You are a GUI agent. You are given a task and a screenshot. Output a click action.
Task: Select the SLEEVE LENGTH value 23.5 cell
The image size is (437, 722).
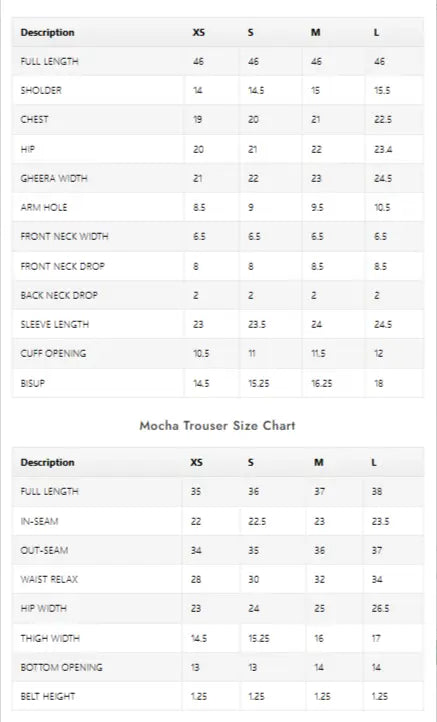(x=257, y=324)
